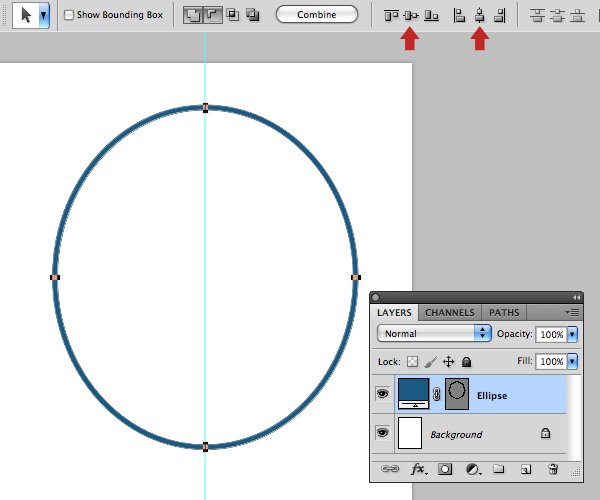Viewport: 600px width, 500px height.
Task: Open the layer style fx menu
Action: coord(419,469)
